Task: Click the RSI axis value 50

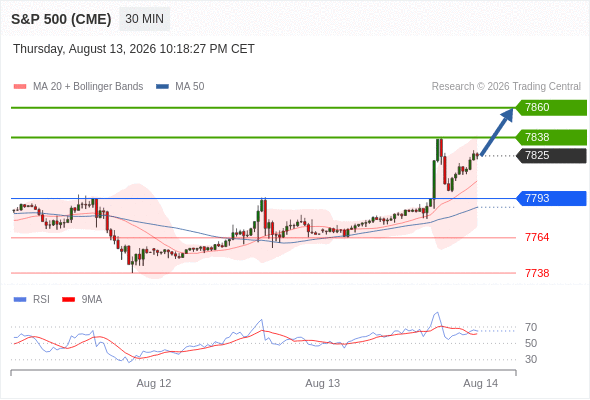Action: pyautogui.click(x=531, y=343)
